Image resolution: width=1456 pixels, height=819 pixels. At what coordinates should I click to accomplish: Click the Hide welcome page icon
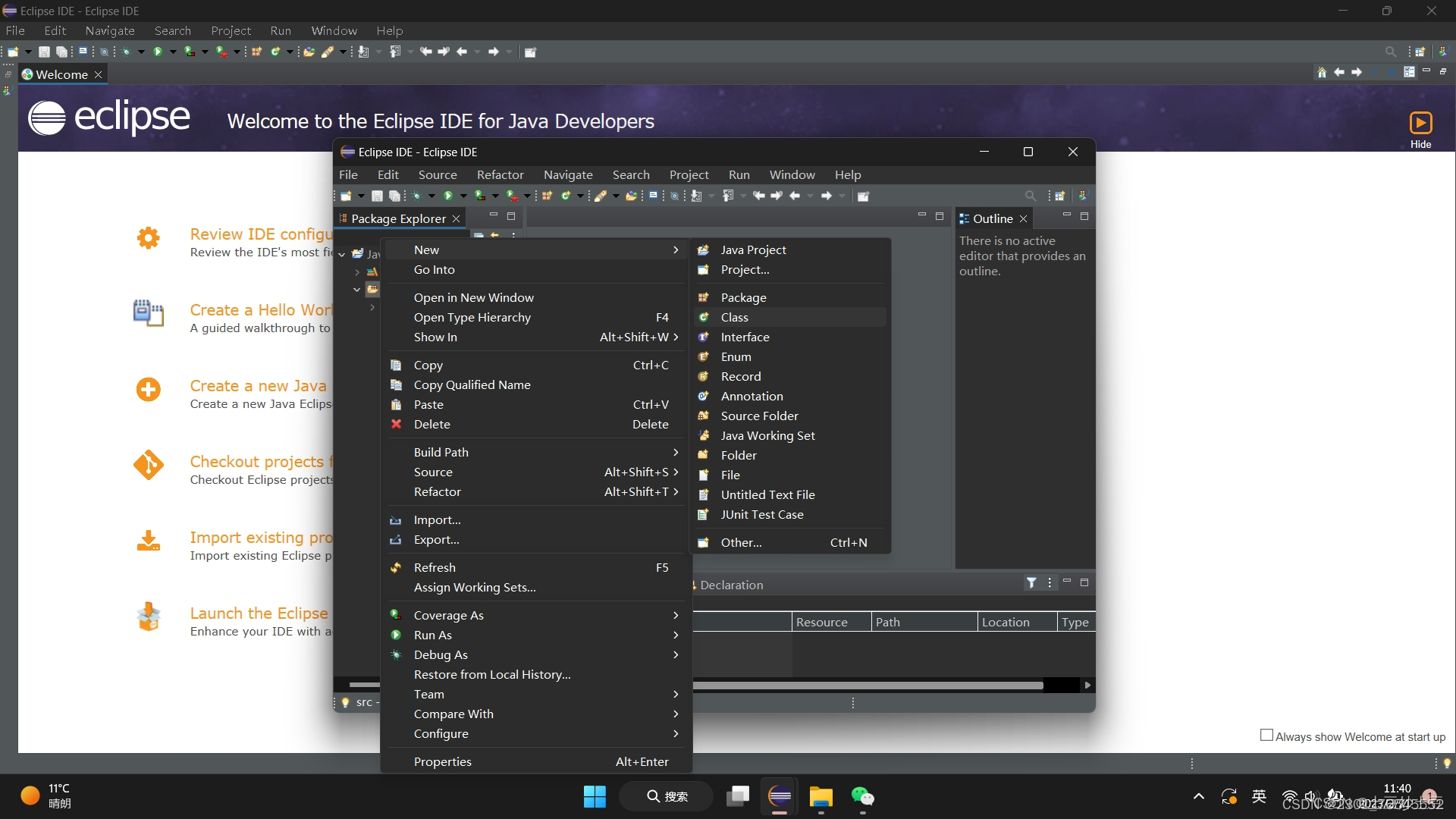coord(1420,123)
